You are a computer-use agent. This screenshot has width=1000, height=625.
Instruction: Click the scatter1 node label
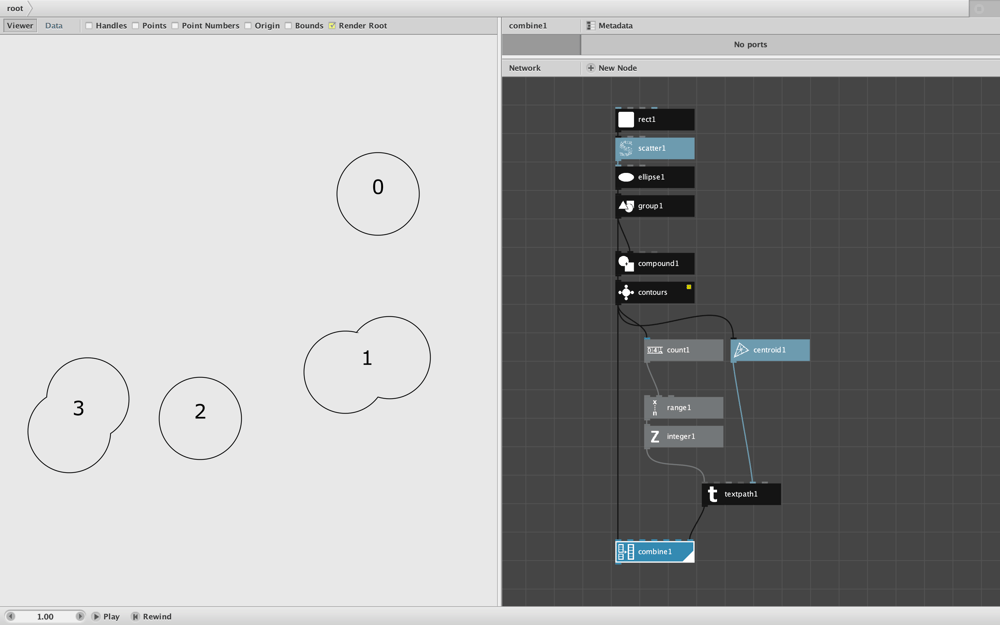tap(652, 148)
